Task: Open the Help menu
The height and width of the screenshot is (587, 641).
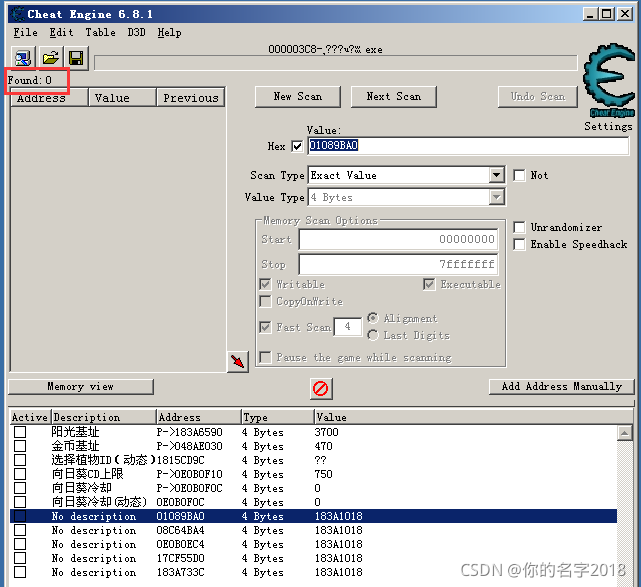Action: (x=169, y=32)
